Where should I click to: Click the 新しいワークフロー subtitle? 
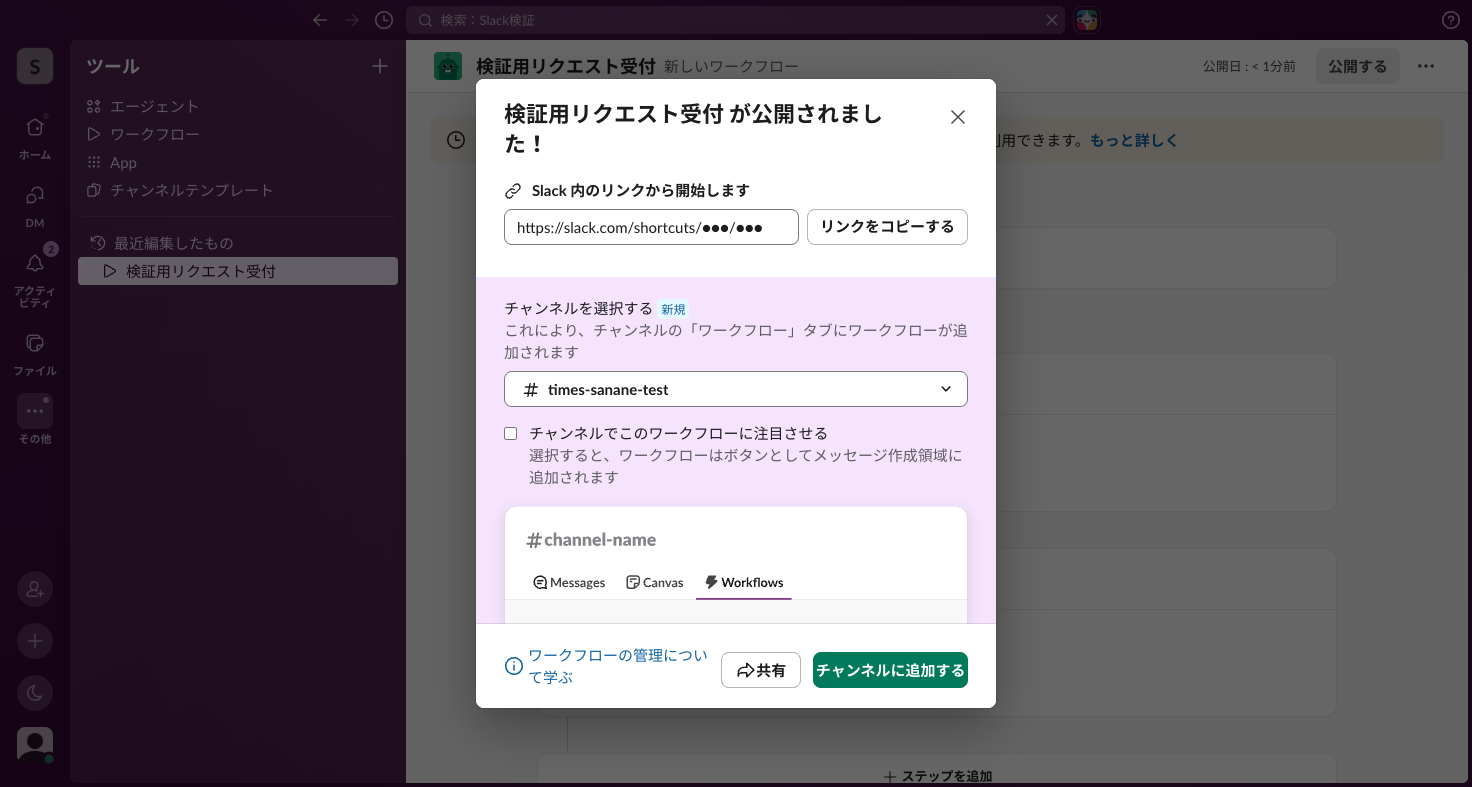pos(731,66)
